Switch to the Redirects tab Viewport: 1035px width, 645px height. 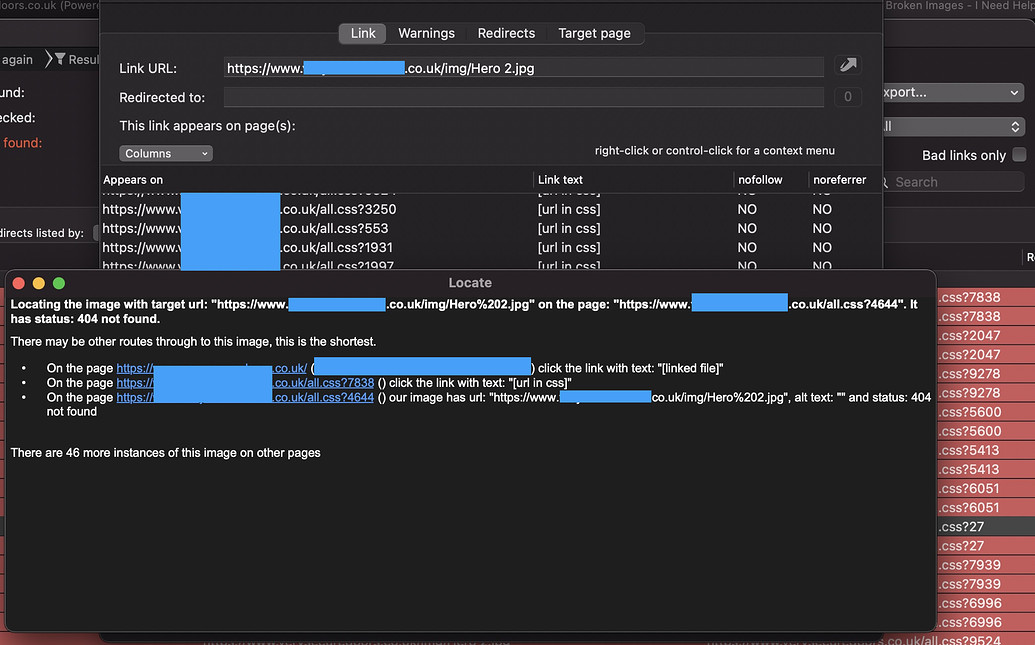coord(506,33)
